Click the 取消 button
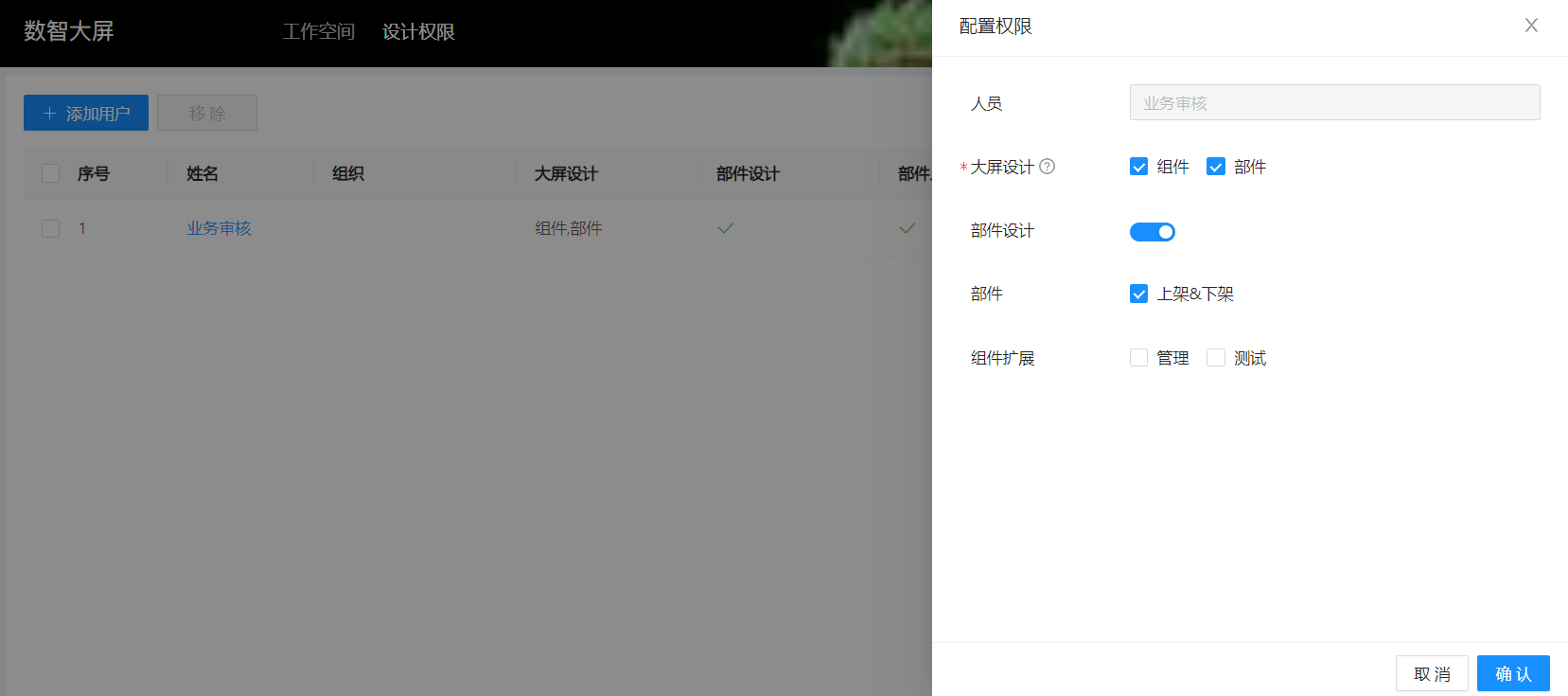The width and height of the screenshot is (1568, 696). tap(1431, 673)
